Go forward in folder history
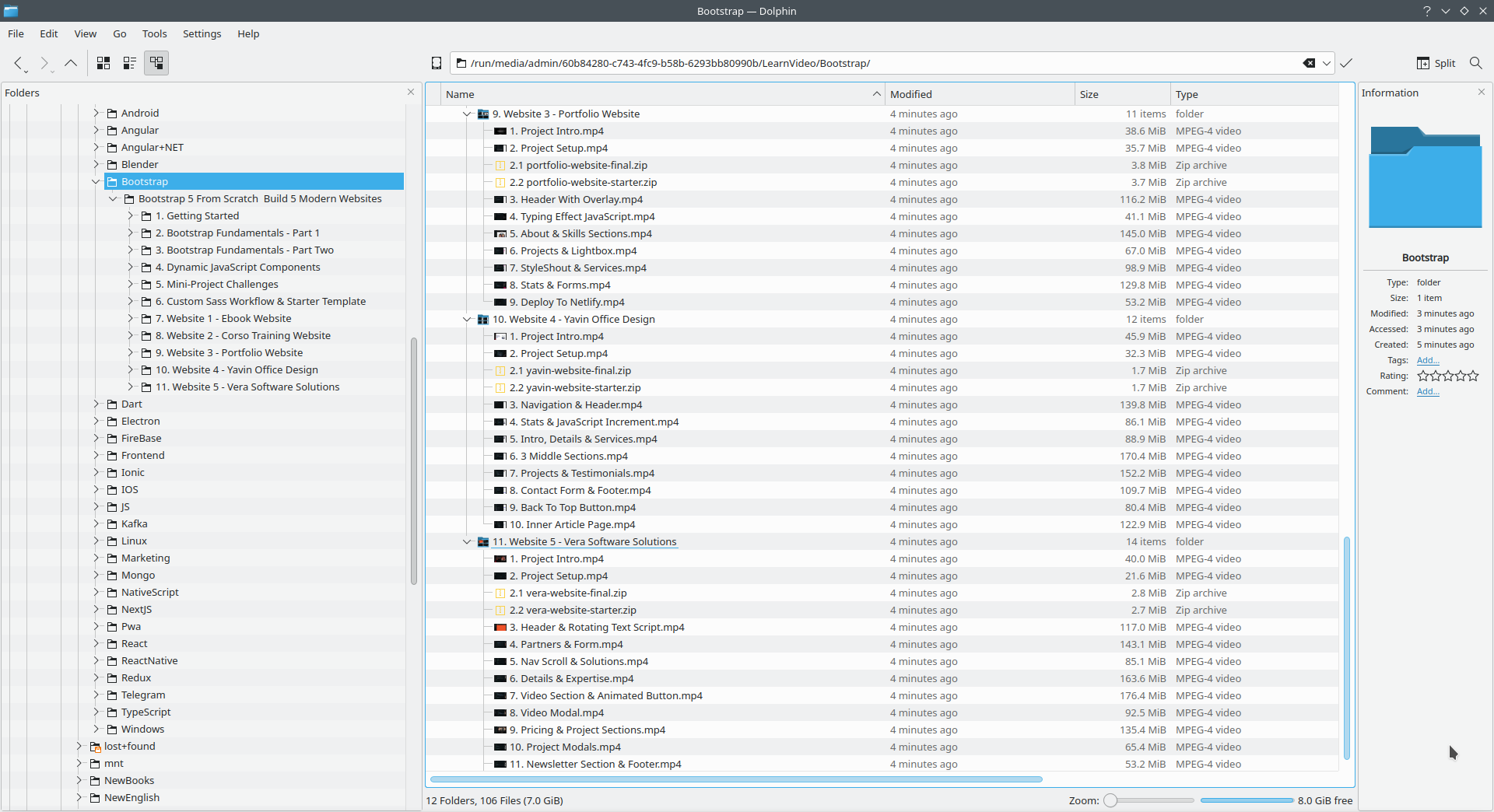This screenshot has width=1494, height=812. coord(44,63)
